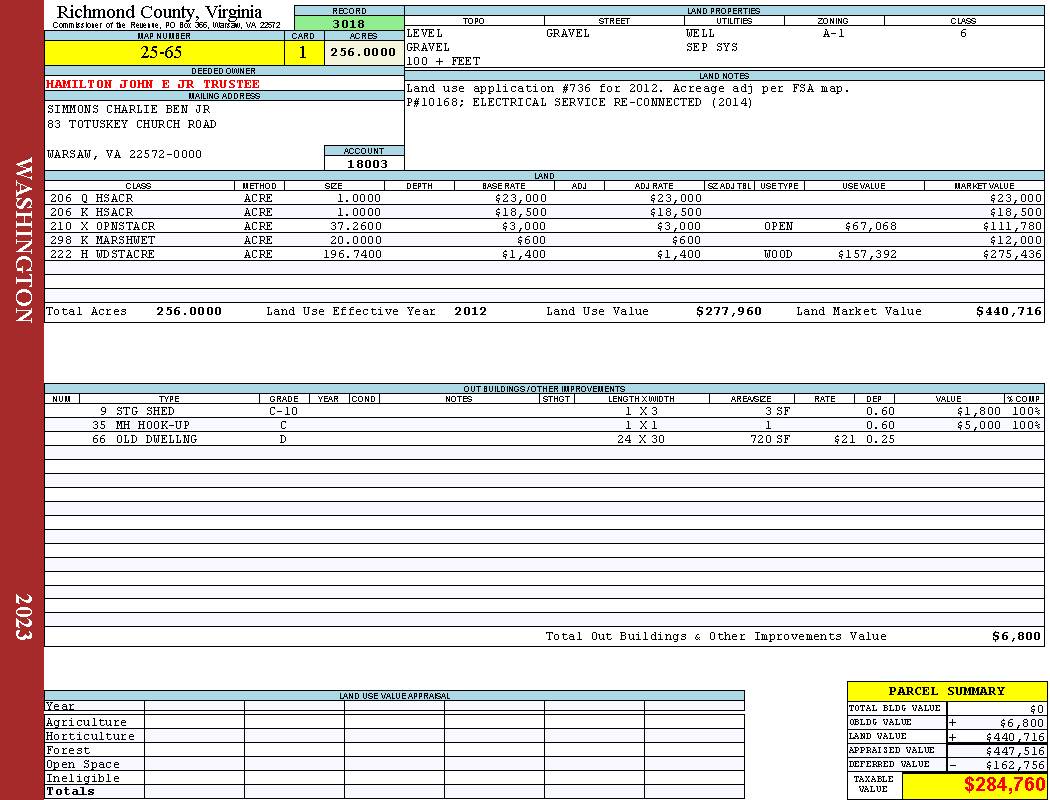
Task: Select the 210 X OPNSTACR land row
Action: tap(544, 226)
